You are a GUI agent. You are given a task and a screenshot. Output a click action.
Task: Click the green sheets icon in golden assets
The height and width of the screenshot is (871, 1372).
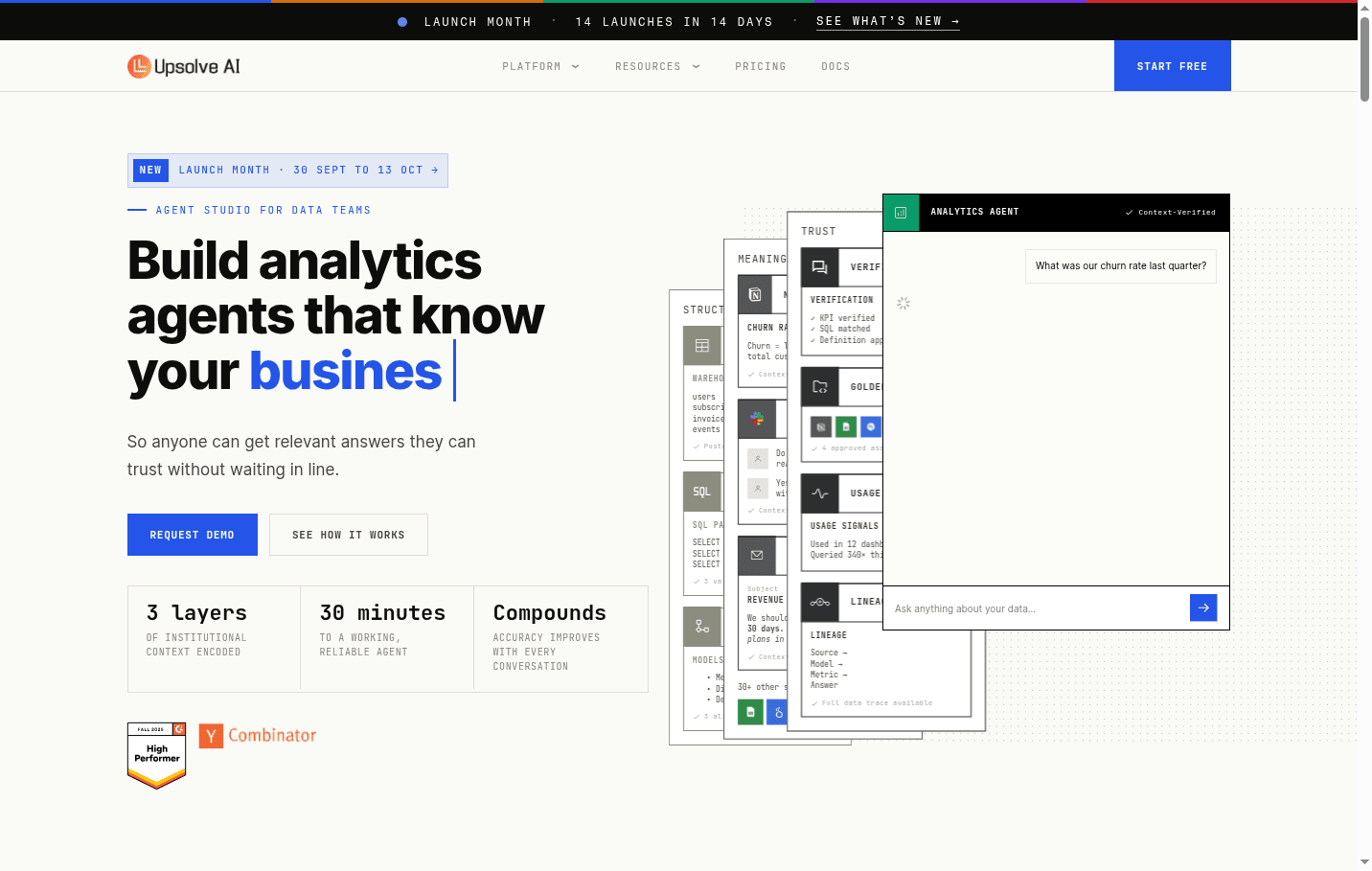pos(846,426)
